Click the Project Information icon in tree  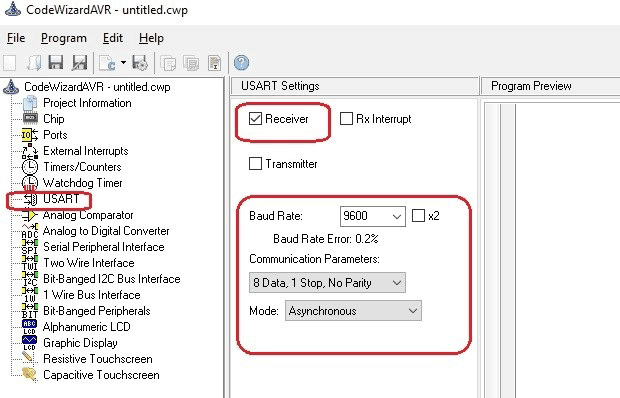click(30, 103)
